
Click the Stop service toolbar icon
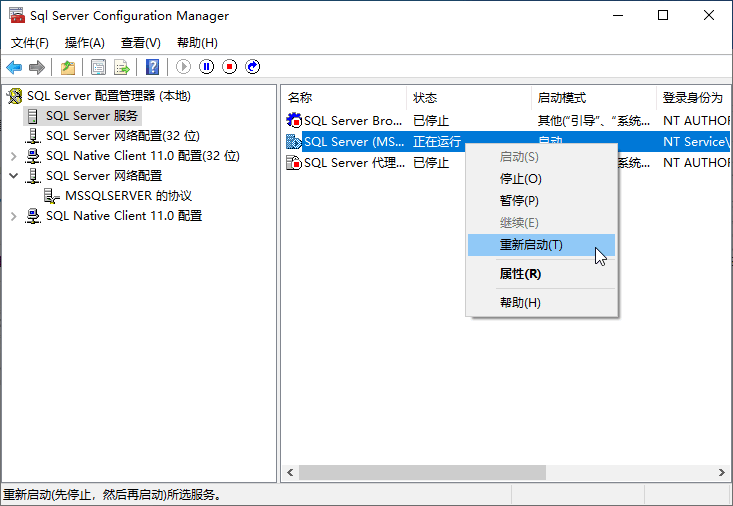tap(230, 67)
